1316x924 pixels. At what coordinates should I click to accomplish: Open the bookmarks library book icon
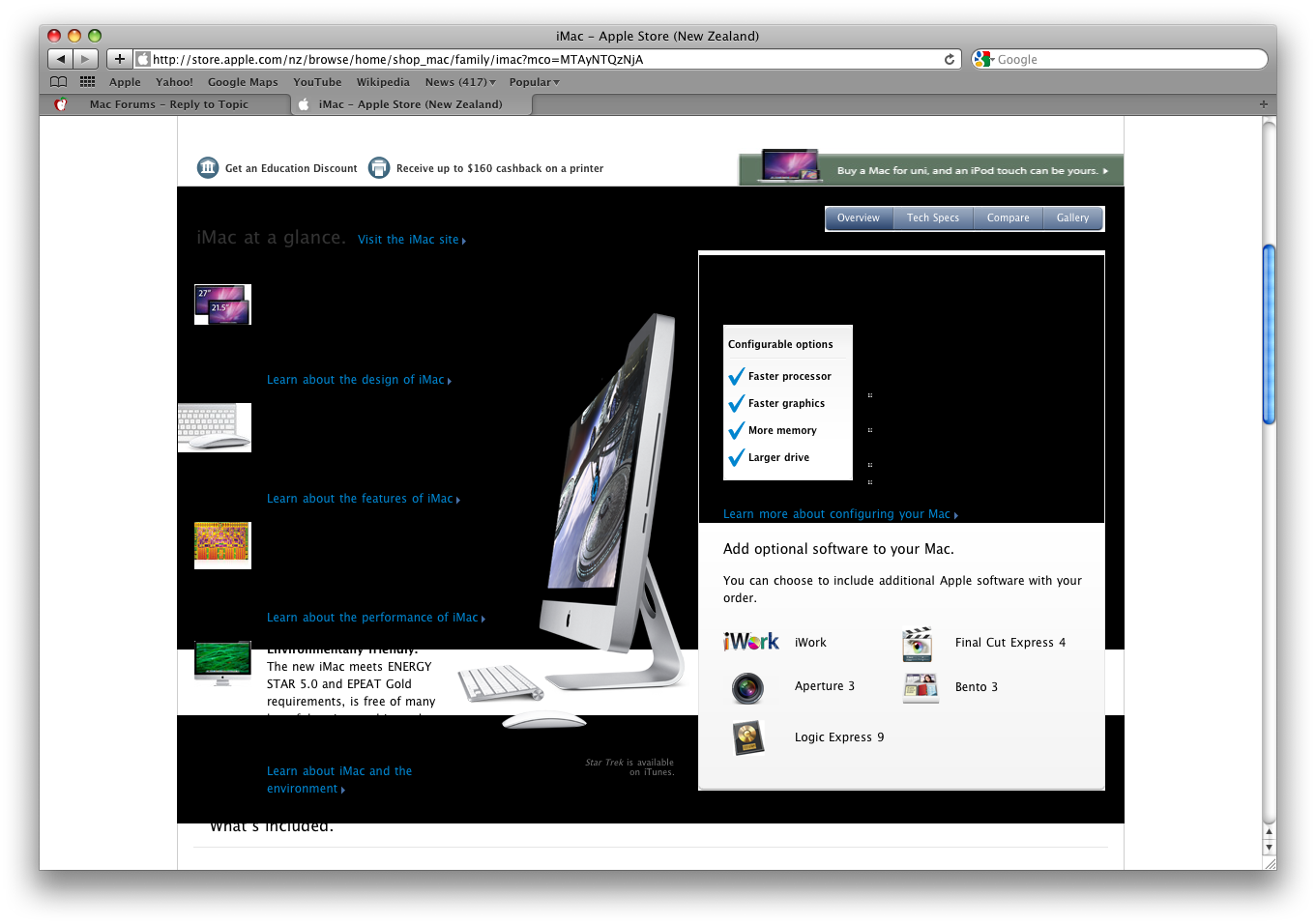pos(59,82)
